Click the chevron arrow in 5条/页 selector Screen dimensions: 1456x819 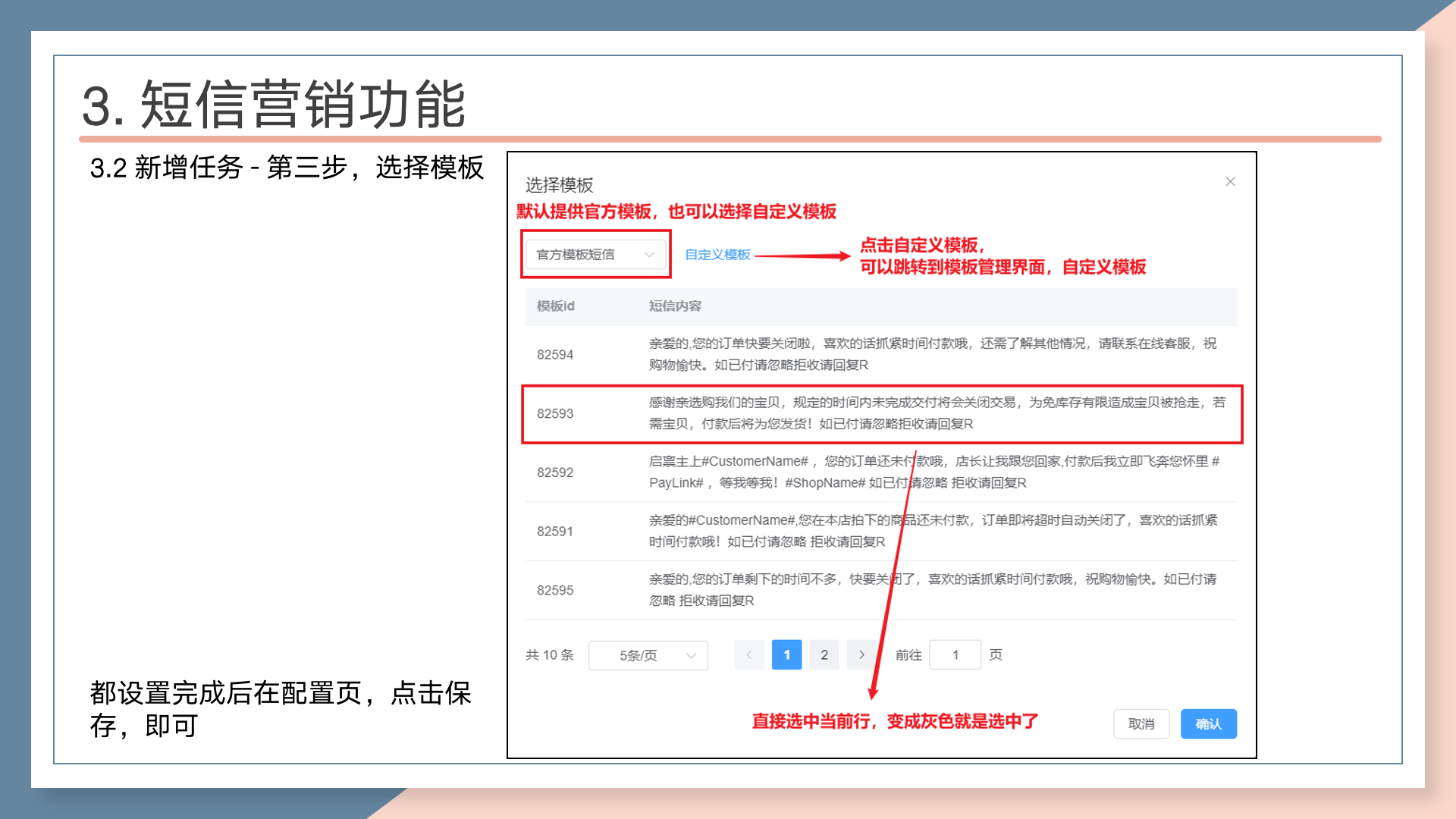point(691,655)
